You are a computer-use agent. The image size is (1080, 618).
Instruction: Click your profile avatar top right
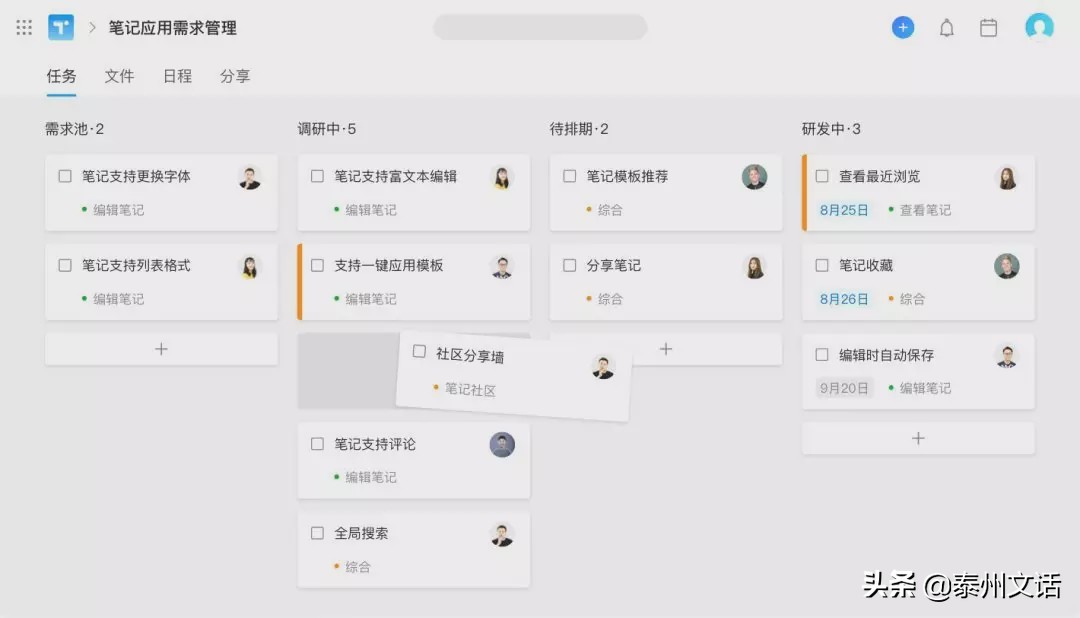pos(1039,27)
